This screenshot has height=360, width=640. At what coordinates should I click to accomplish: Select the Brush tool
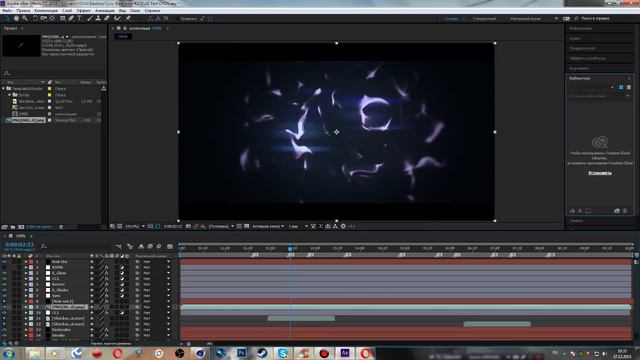click(90, 18)
